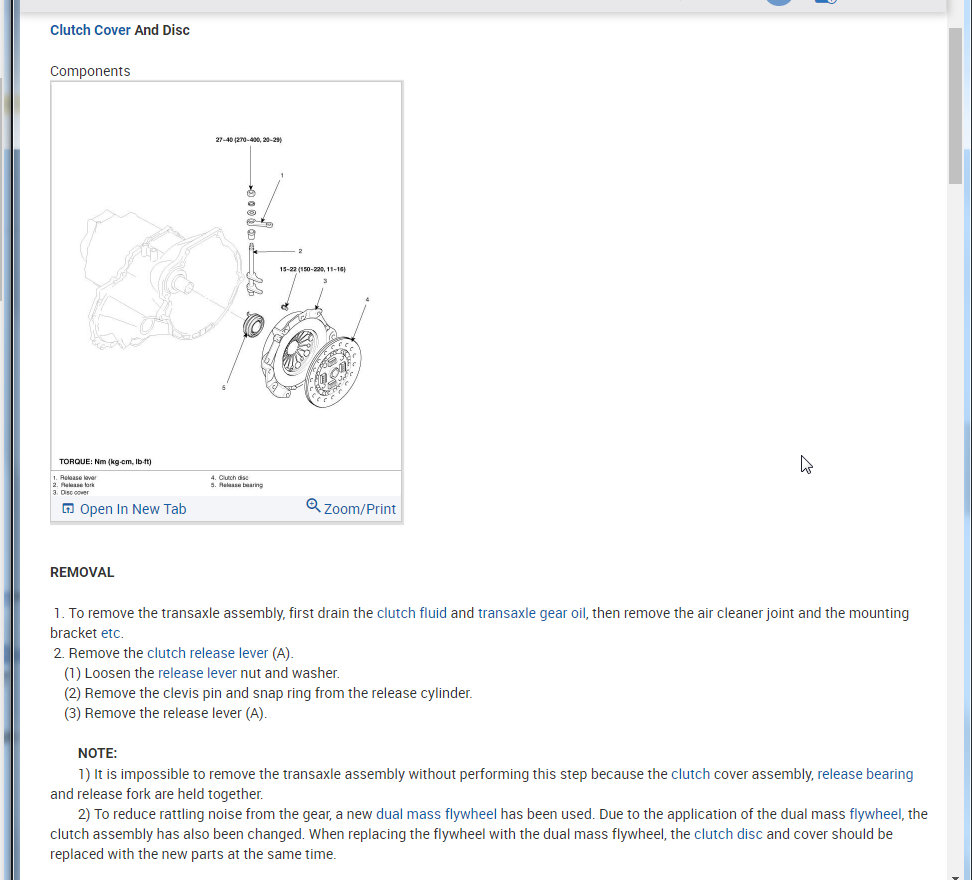Screen dimensions: 972x880
Task: Follow the 'dual mass flywheel' link
Action: (436, 814)
